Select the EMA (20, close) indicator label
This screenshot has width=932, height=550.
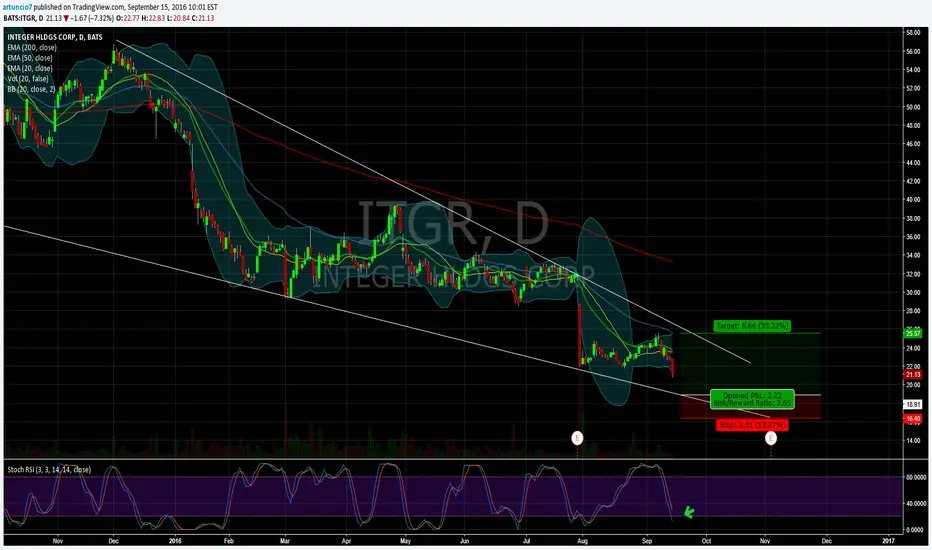pos(30,68)
